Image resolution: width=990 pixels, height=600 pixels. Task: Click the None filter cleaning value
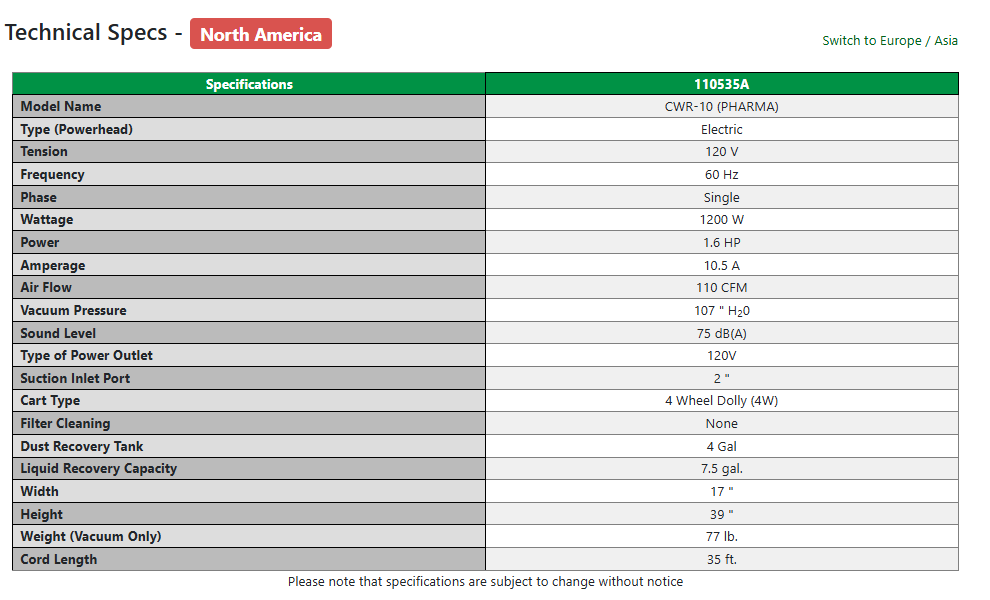pyautogui.click(x=722, y=423)
